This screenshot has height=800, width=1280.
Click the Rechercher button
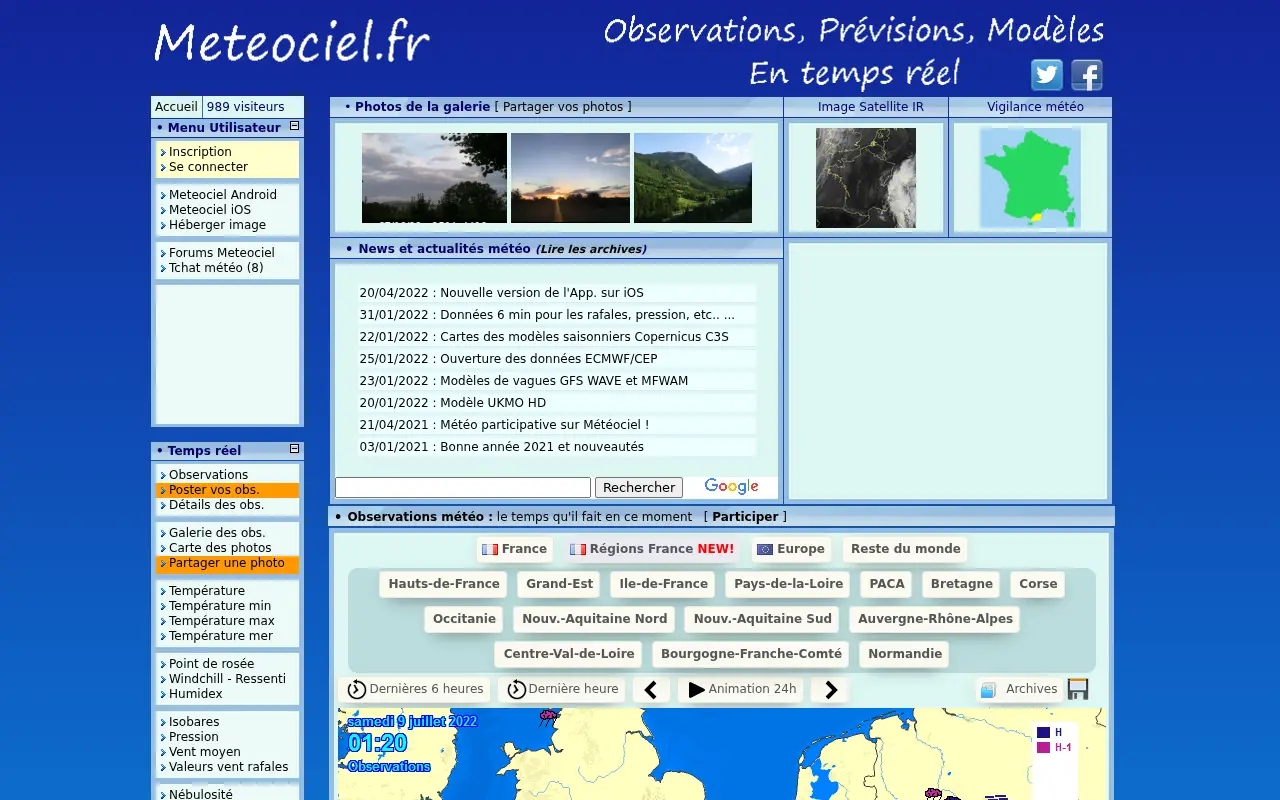[x=639, y=487]
